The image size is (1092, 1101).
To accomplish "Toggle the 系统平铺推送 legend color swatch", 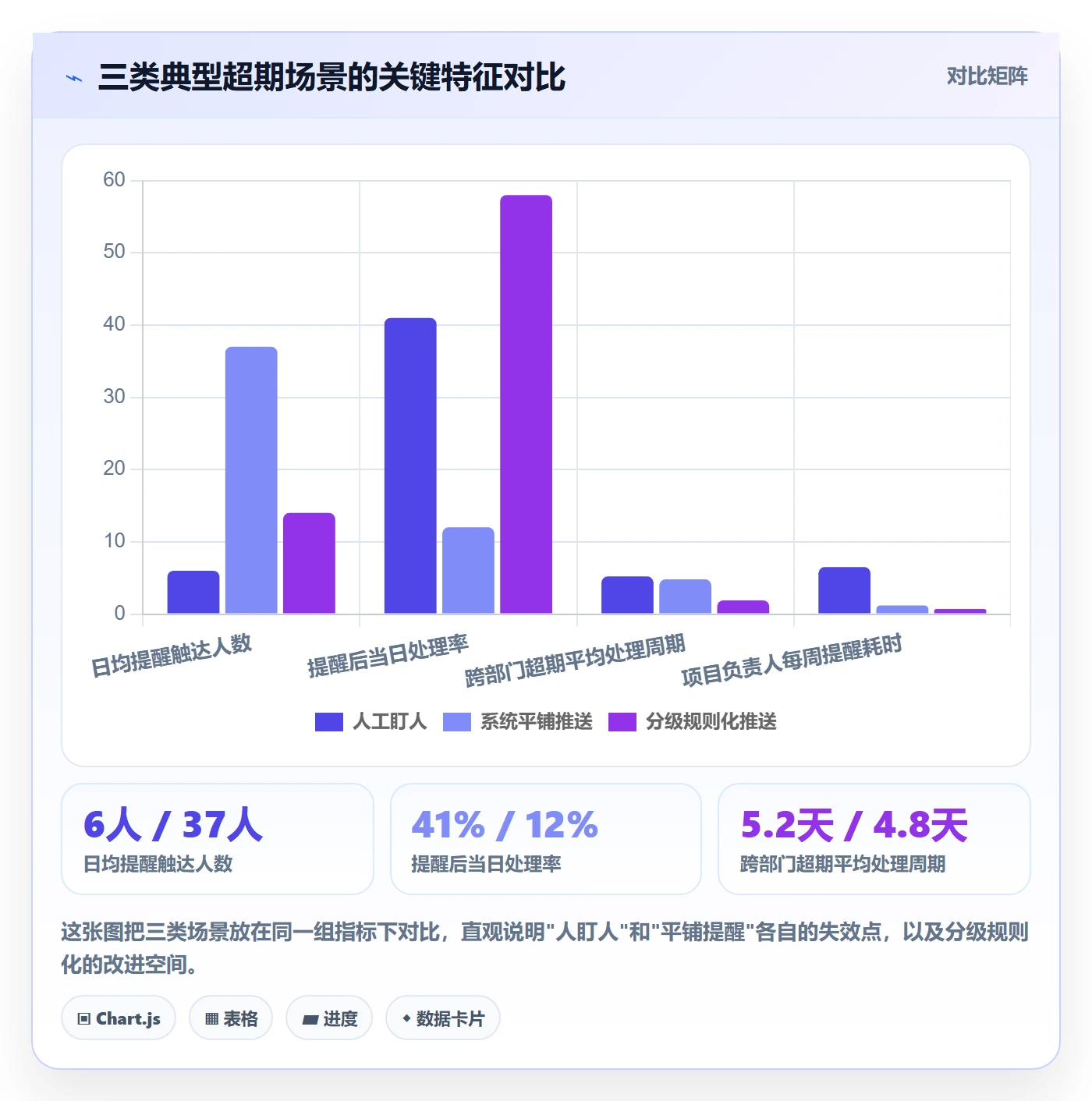I will [456, 722].
